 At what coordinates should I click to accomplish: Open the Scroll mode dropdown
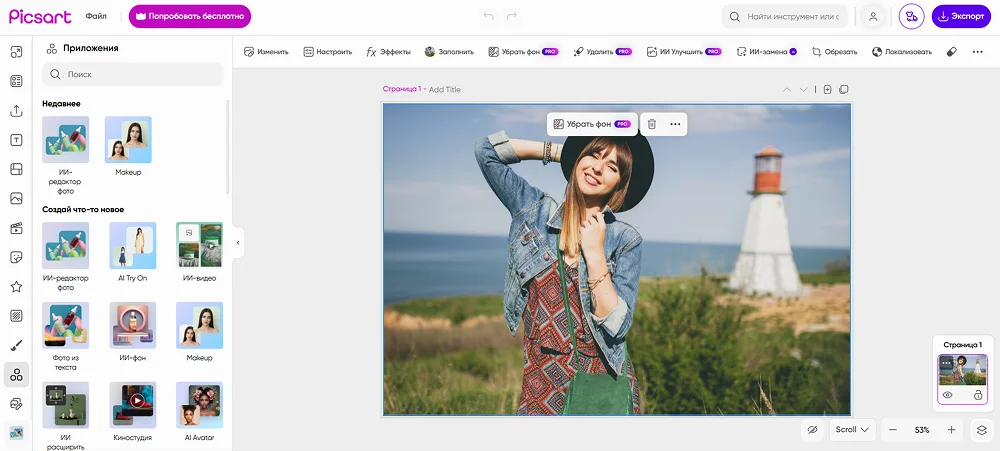[852, 430]
